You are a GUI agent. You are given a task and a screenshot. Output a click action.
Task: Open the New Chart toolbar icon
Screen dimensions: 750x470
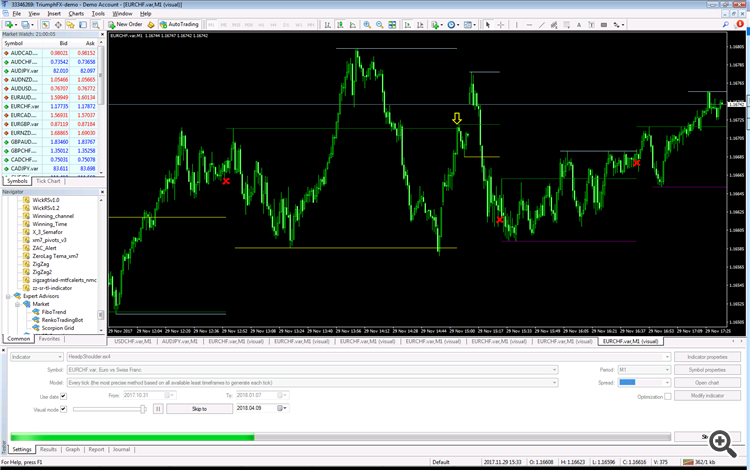click(x=9, y=24)
